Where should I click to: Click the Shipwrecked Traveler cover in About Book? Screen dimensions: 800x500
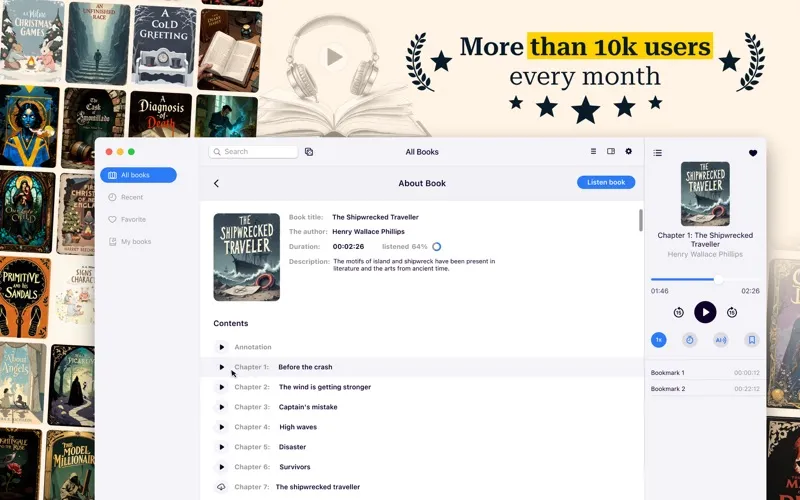246,257
